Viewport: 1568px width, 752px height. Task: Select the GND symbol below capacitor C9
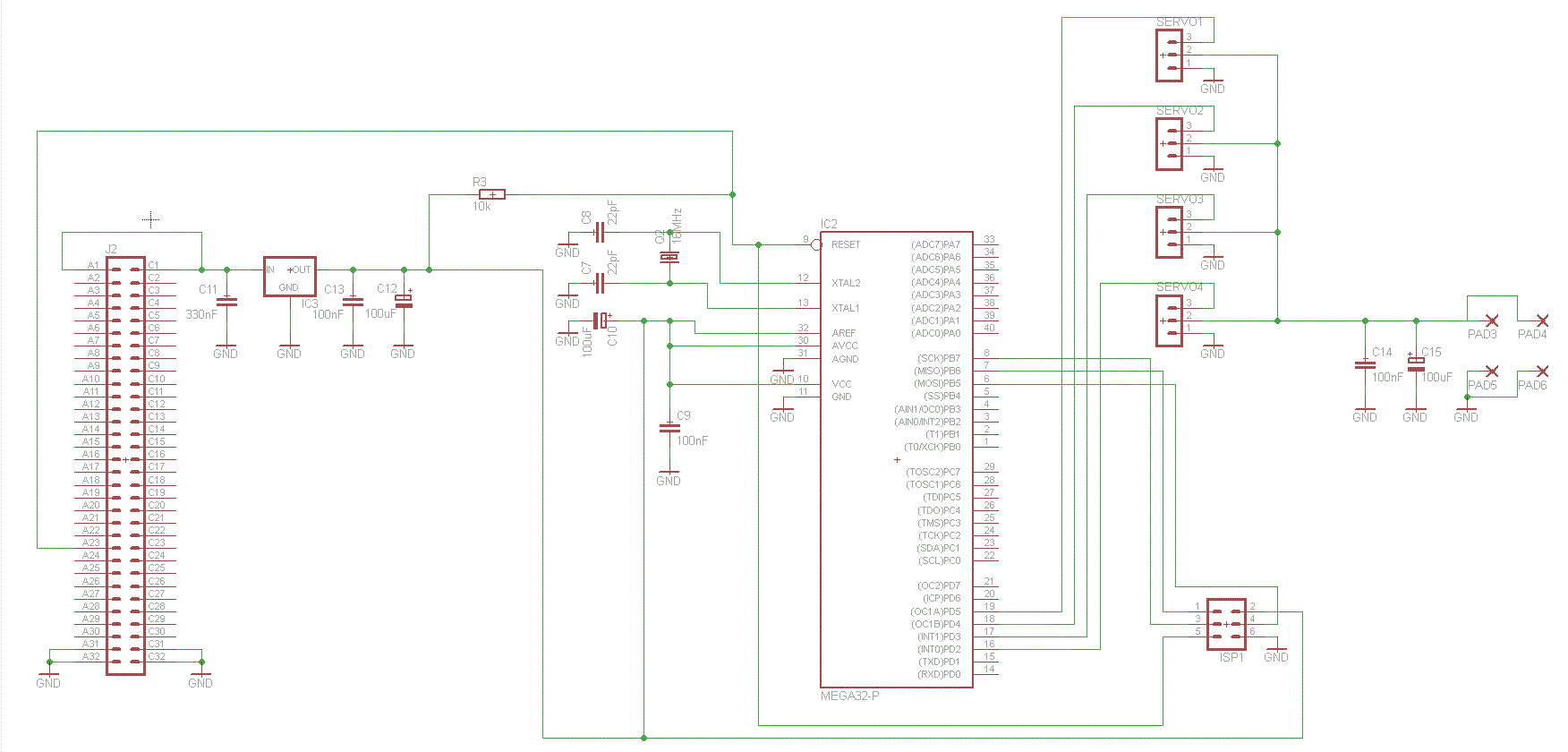click(669, 476)
